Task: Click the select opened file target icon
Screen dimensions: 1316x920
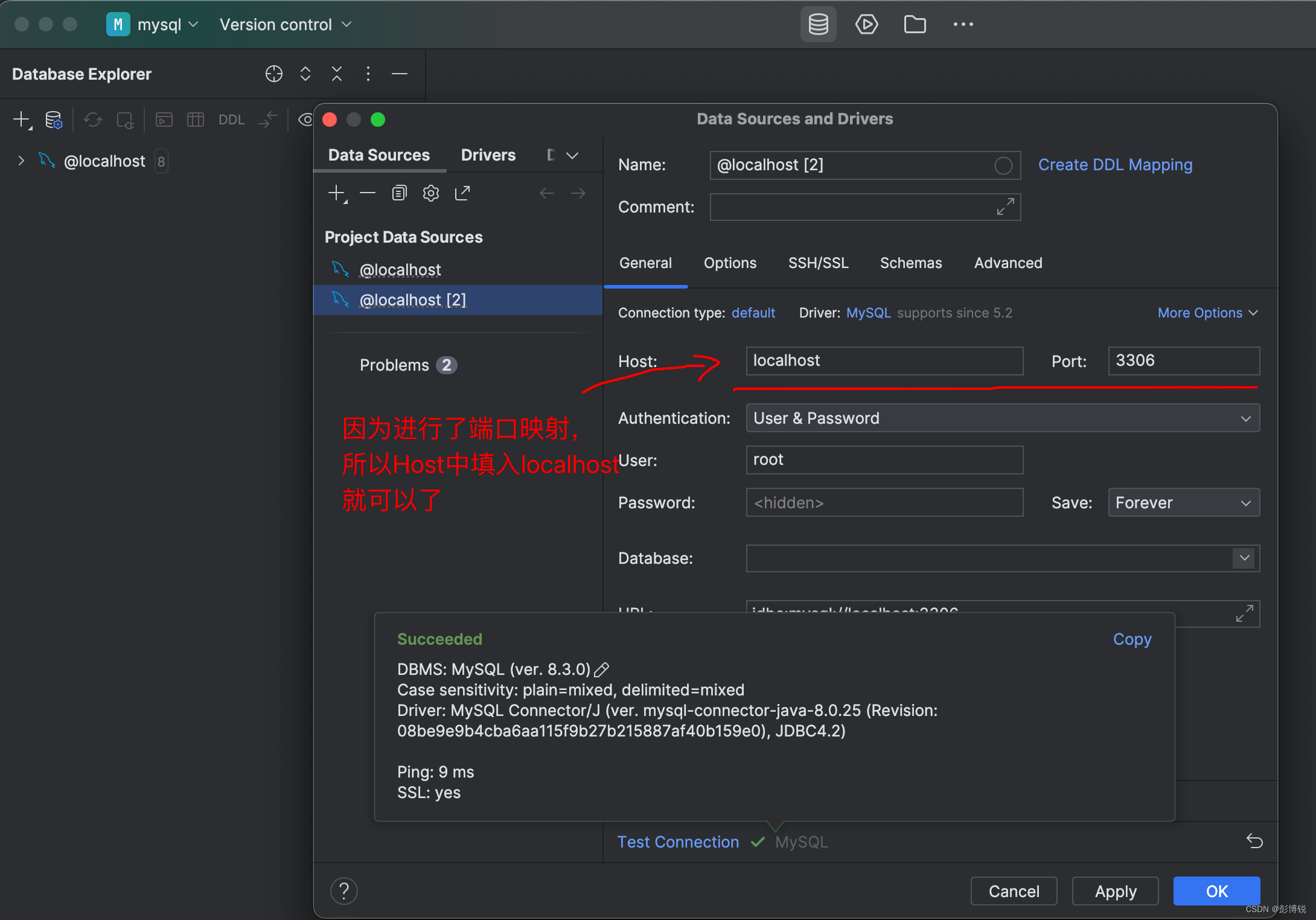Action: pyautogui.click(x=273, y=74)
